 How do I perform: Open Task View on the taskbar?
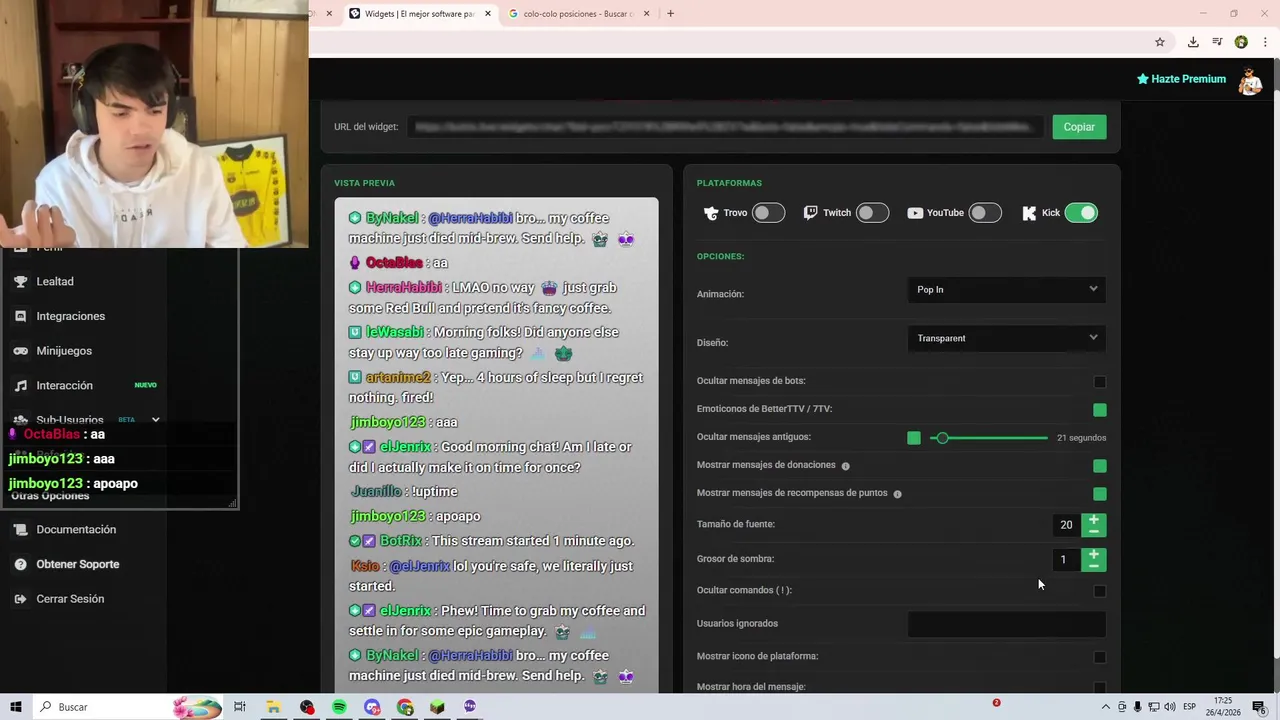240,707
